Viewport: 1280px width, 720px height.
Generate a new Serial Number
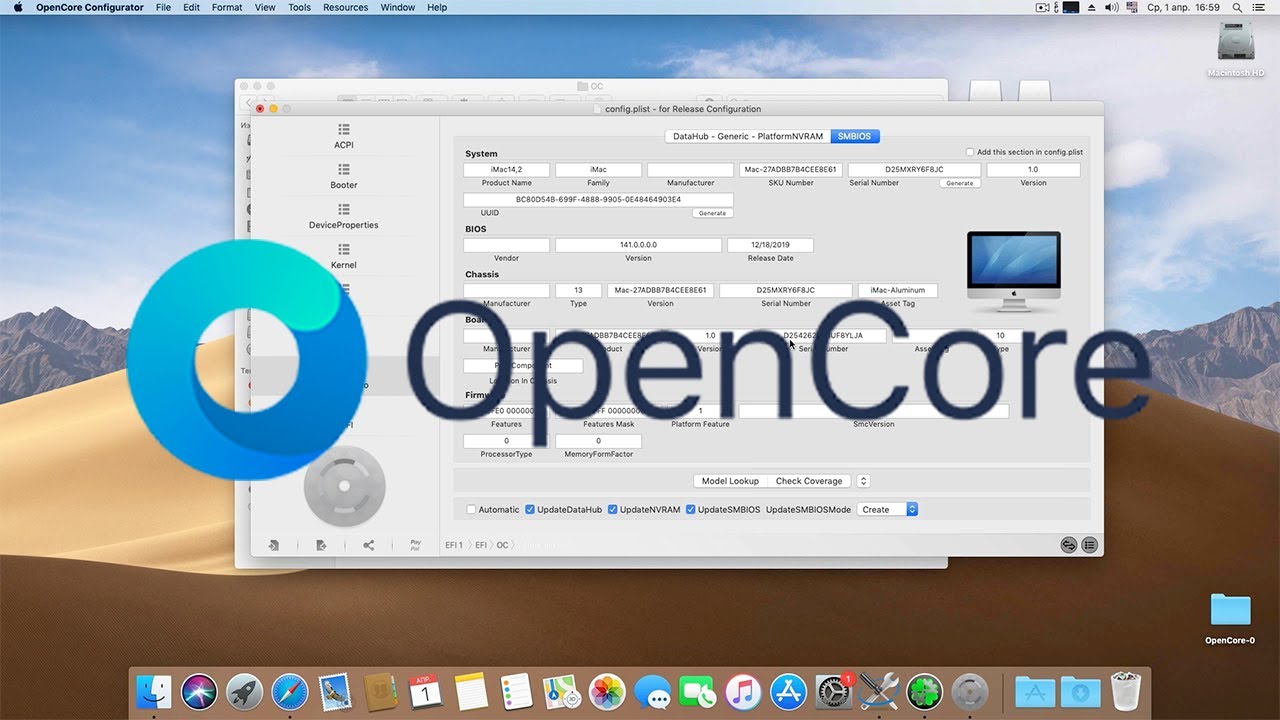[x=959, y=183]
